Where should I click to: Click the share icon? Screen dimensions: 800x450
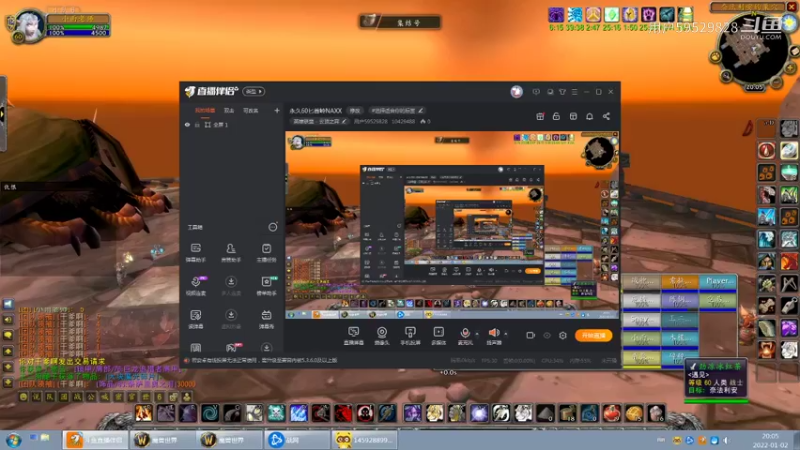click(x=606, y=116)
